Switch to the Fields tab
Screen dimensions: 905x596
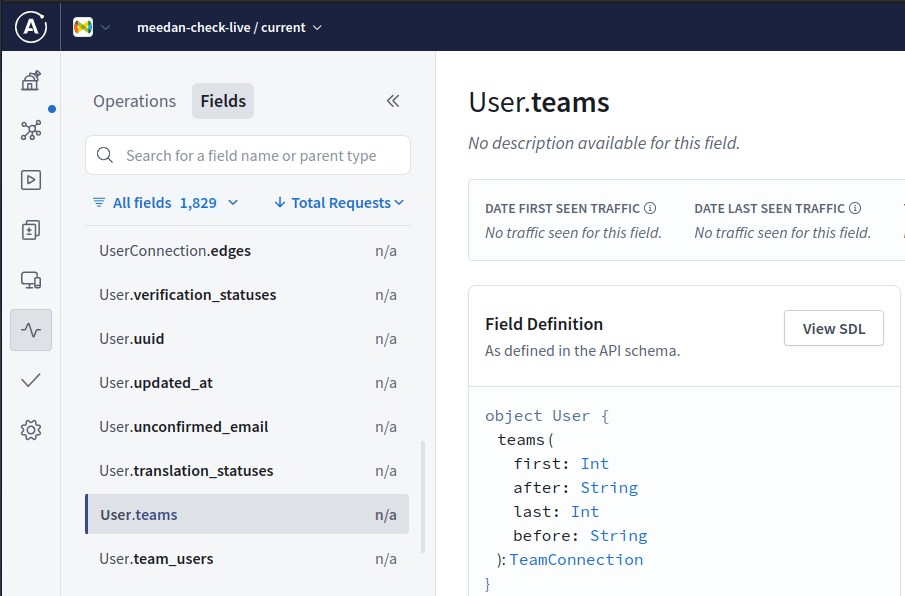223,101
